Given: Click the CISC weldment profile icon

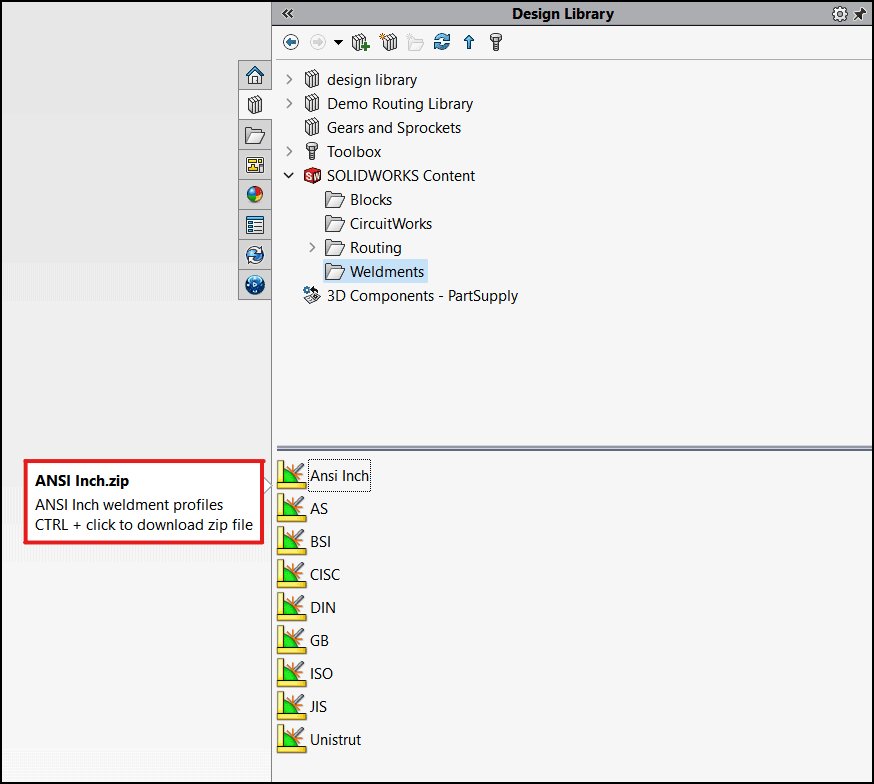Looking at the screenshot, I should pos(292,574).
